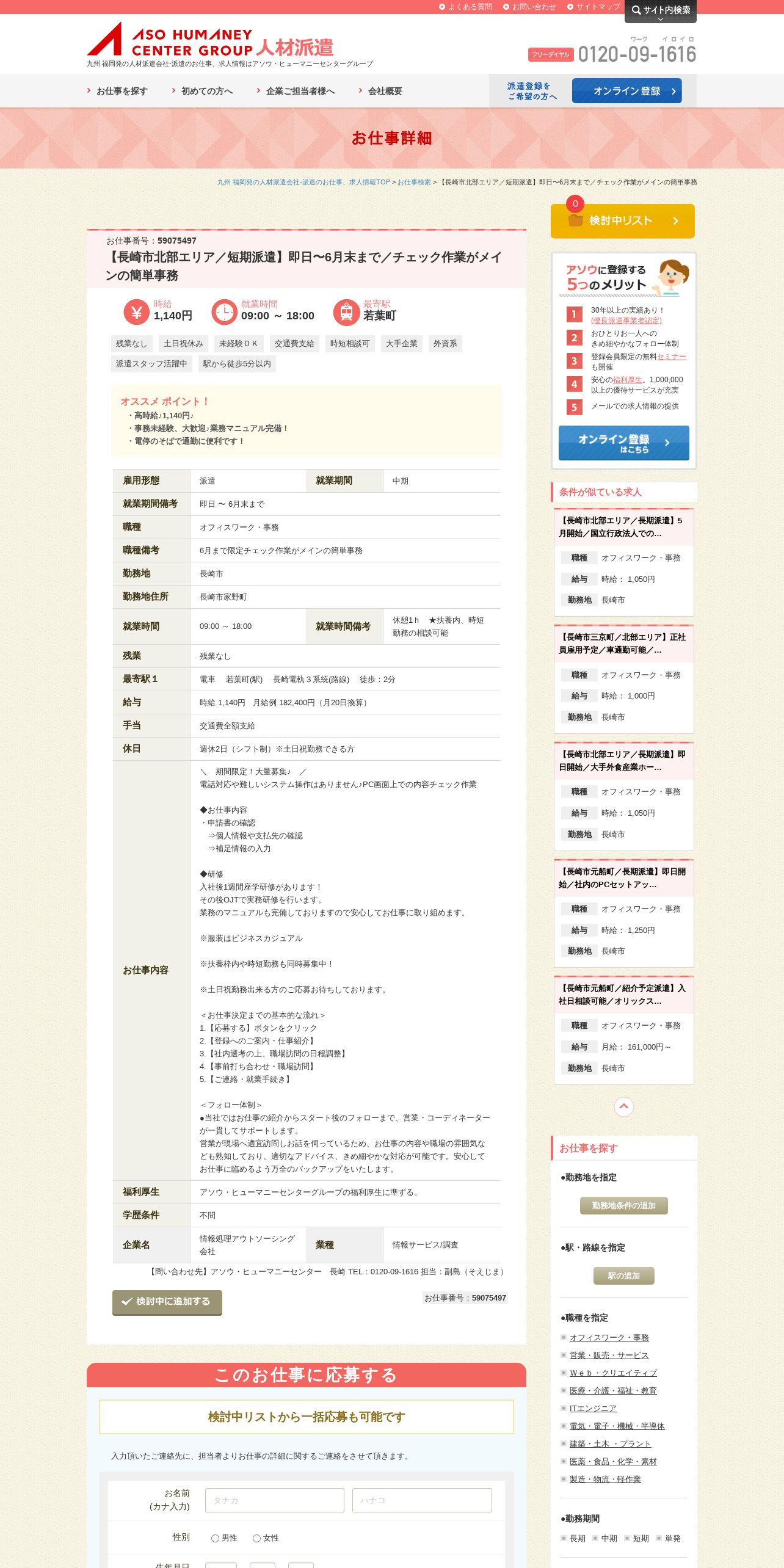Filter by 医薬・食品・化学・素材 job type

(x=613, y=1462)
